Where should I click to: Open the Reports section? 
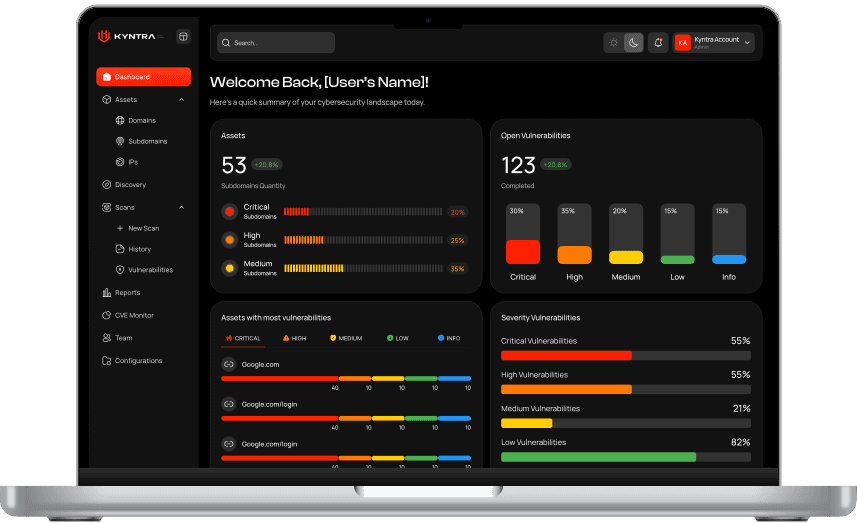[x=127, y=293]
